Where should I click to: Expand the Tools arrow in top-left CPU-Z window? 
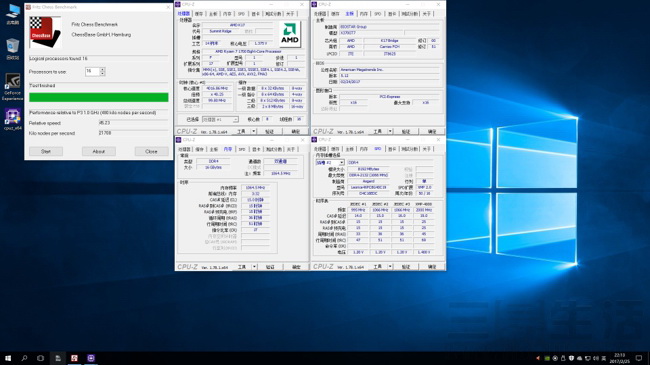pyautogui.click(x=254, y=131)
